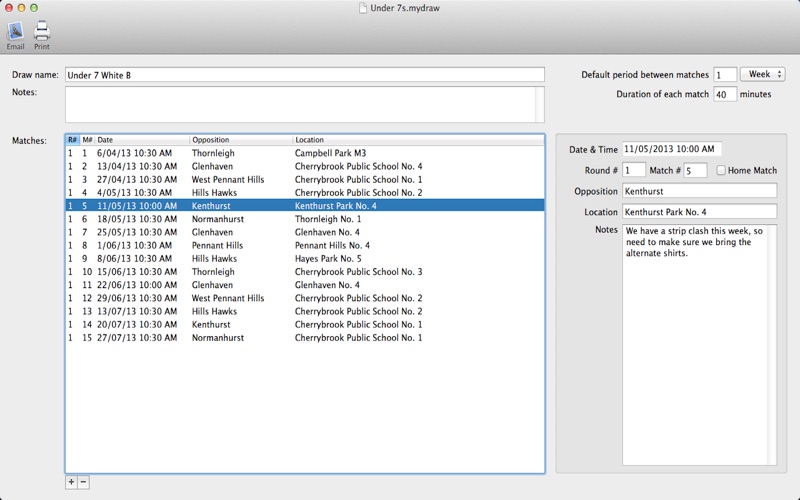Click the Opposition field containing Kenthurst
800x500 pixels.
(699, 191)
